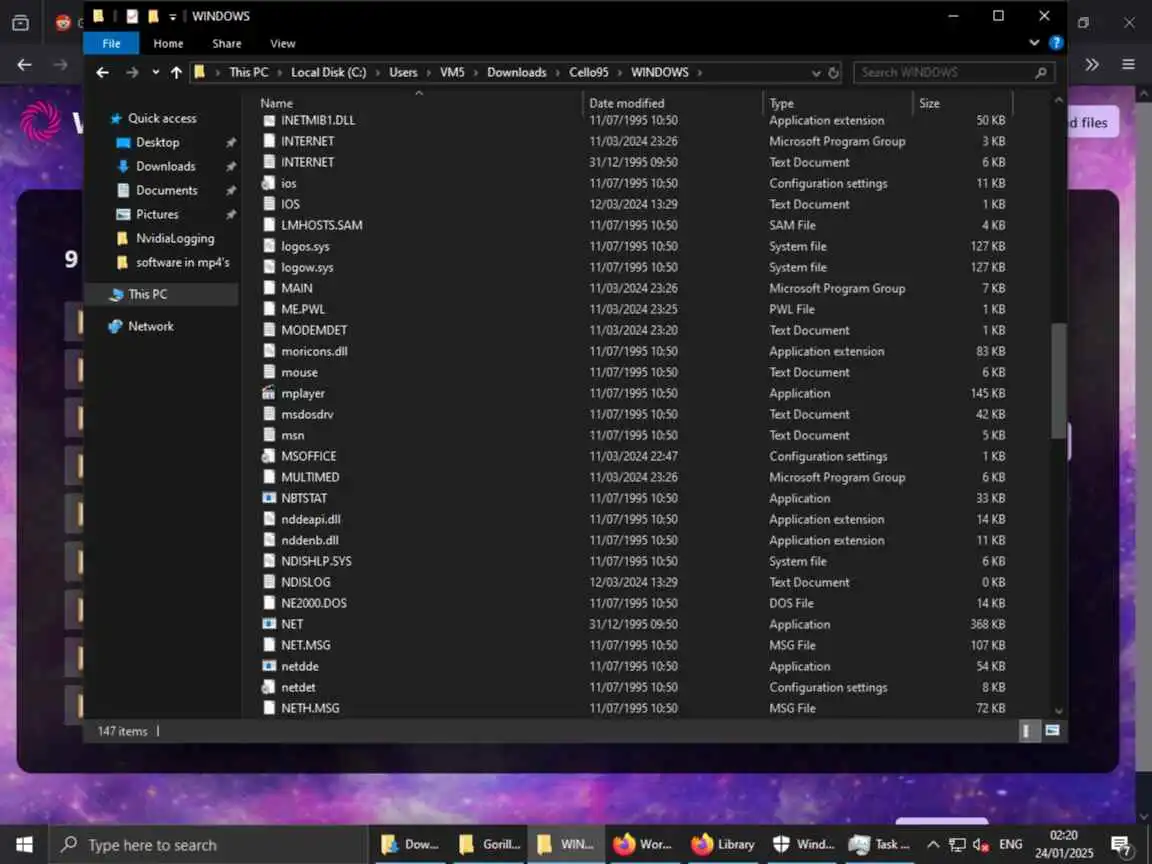Click the Users breadcrumb segment
1152x864 pixels.
[403, 72]
